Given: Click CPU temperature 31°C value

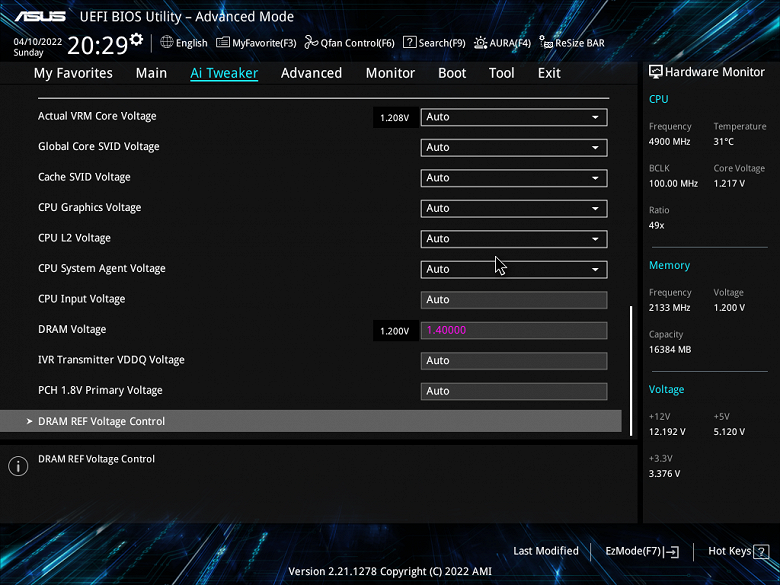Looking at the screenshot, I should click(x=723, y=142).
